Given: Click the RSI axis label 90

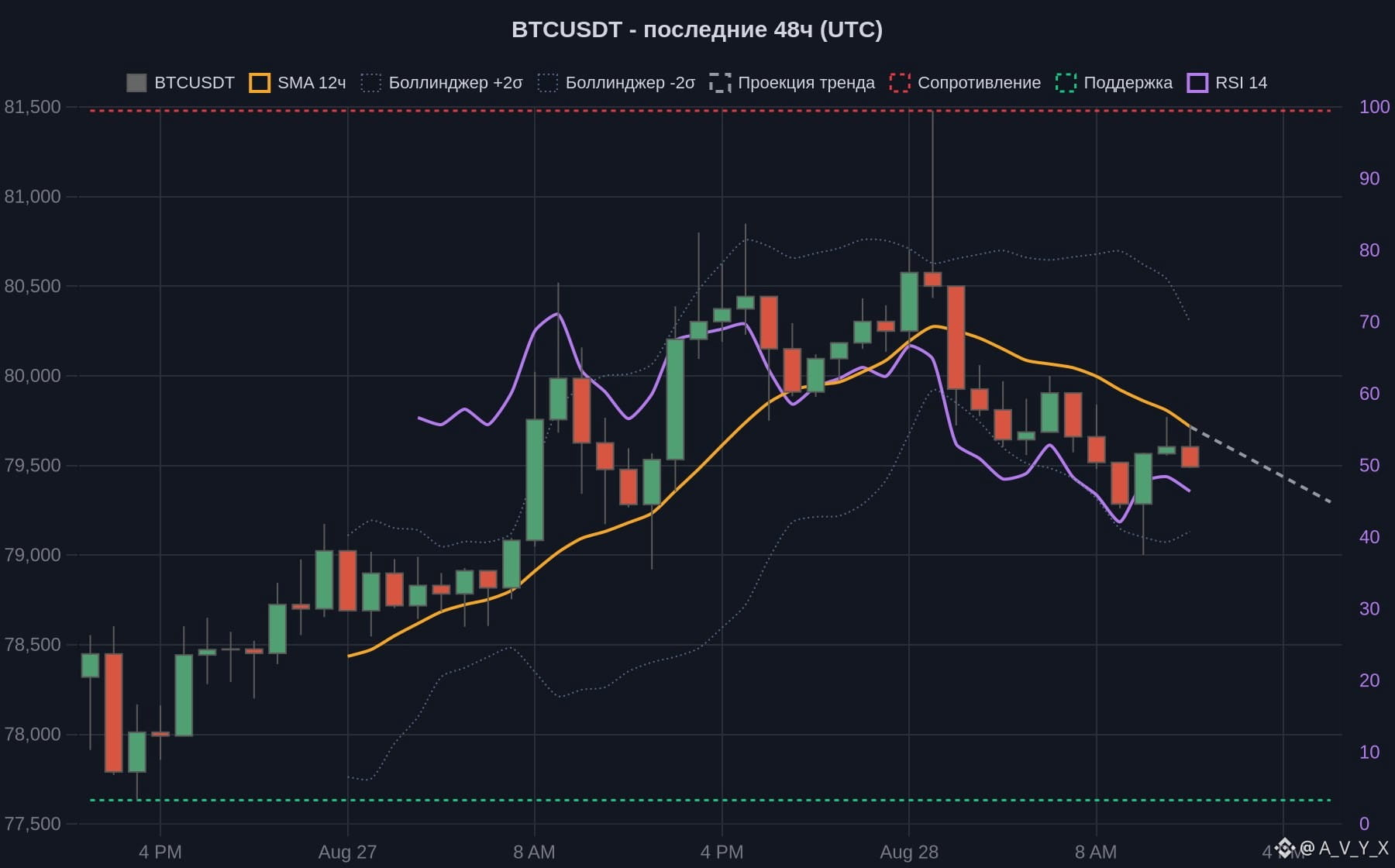Looking at the screenshot, I should pyautogui.click(x=1369, y=179).
